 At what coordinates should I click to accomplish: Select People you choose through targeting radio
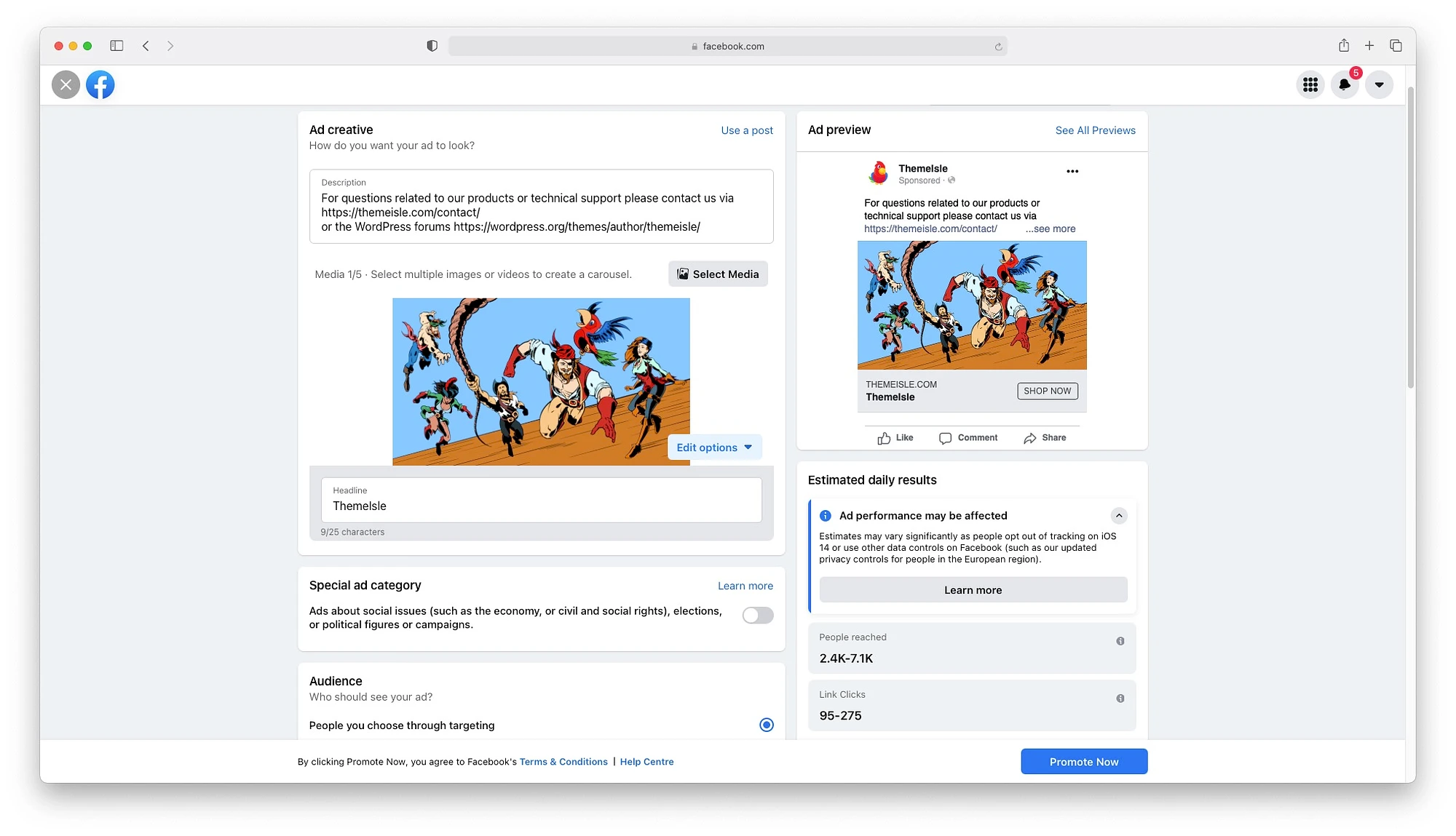[x=766, y=725]
